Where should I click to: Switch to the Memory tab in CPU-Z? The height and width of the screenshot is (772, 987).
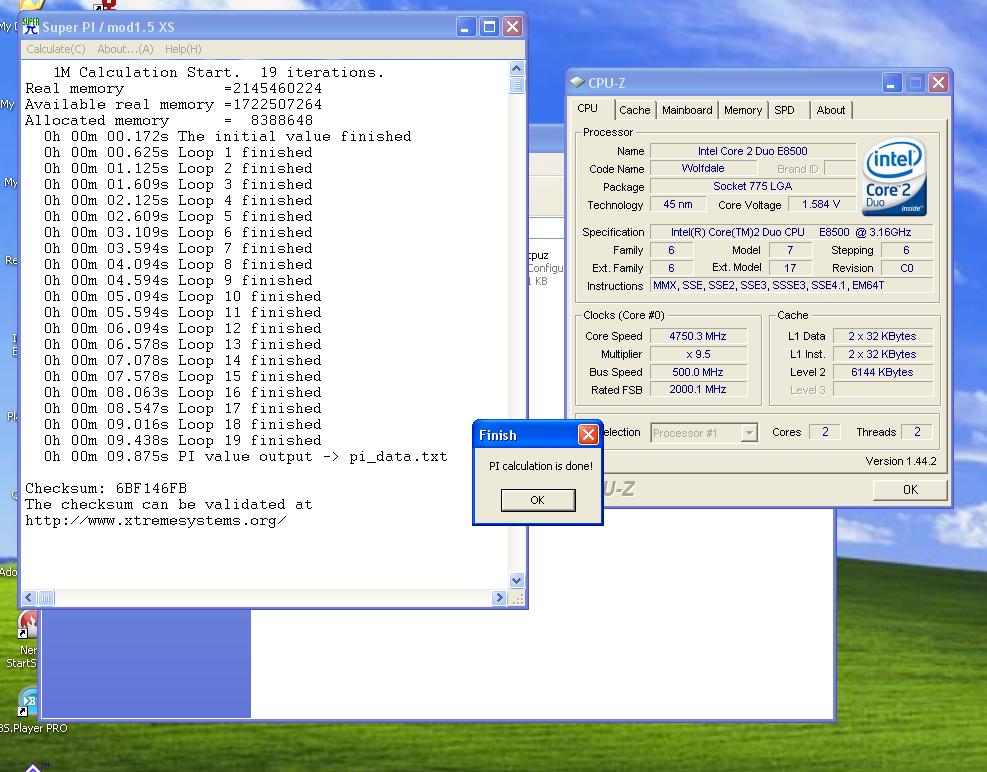(x=743, y=110)
